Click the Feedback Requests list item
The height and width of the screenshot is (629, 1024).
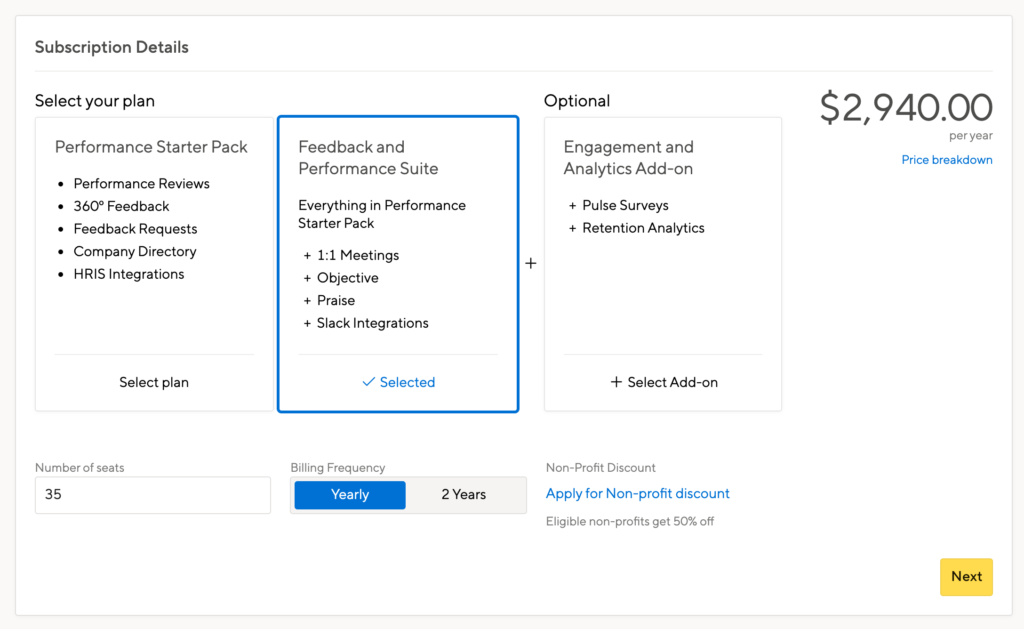pyautogui.click(x=135, y=229)
